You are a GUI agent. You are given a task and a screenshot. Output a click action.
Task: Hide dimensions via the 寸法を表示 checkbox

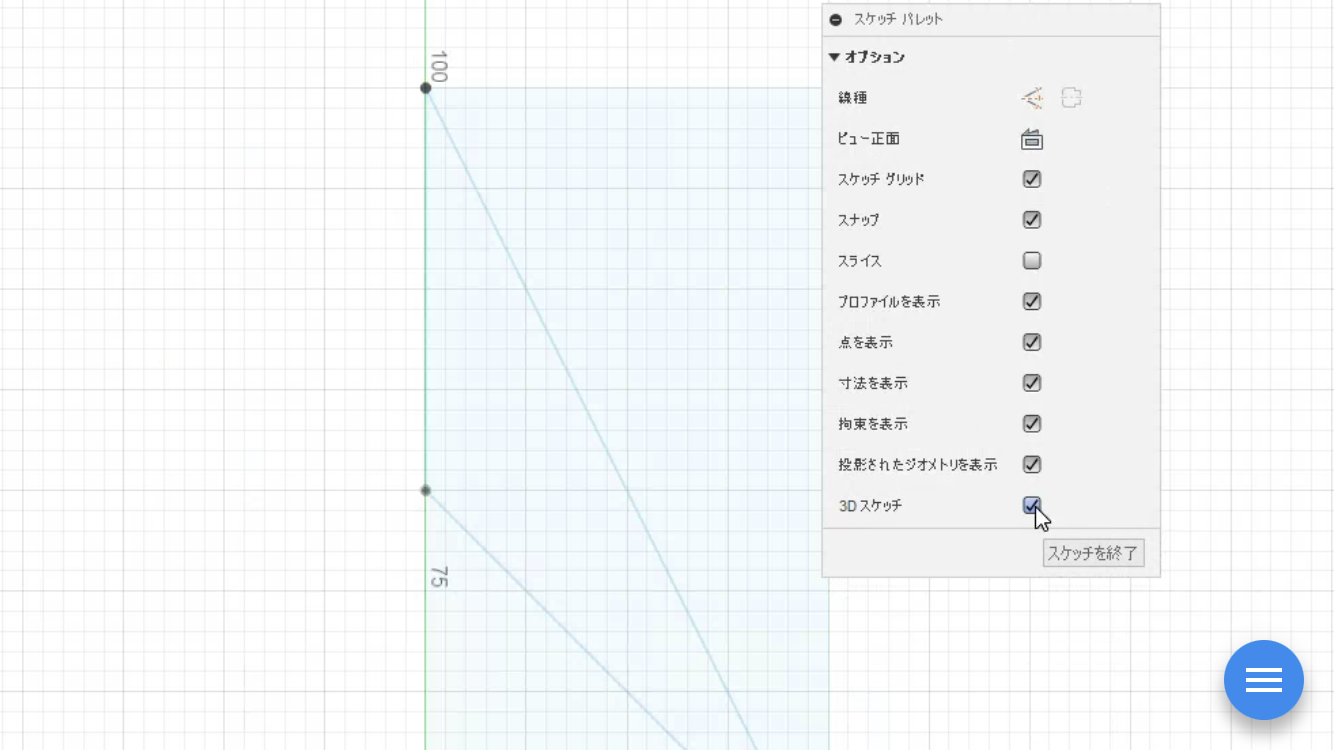[1032, 383]
